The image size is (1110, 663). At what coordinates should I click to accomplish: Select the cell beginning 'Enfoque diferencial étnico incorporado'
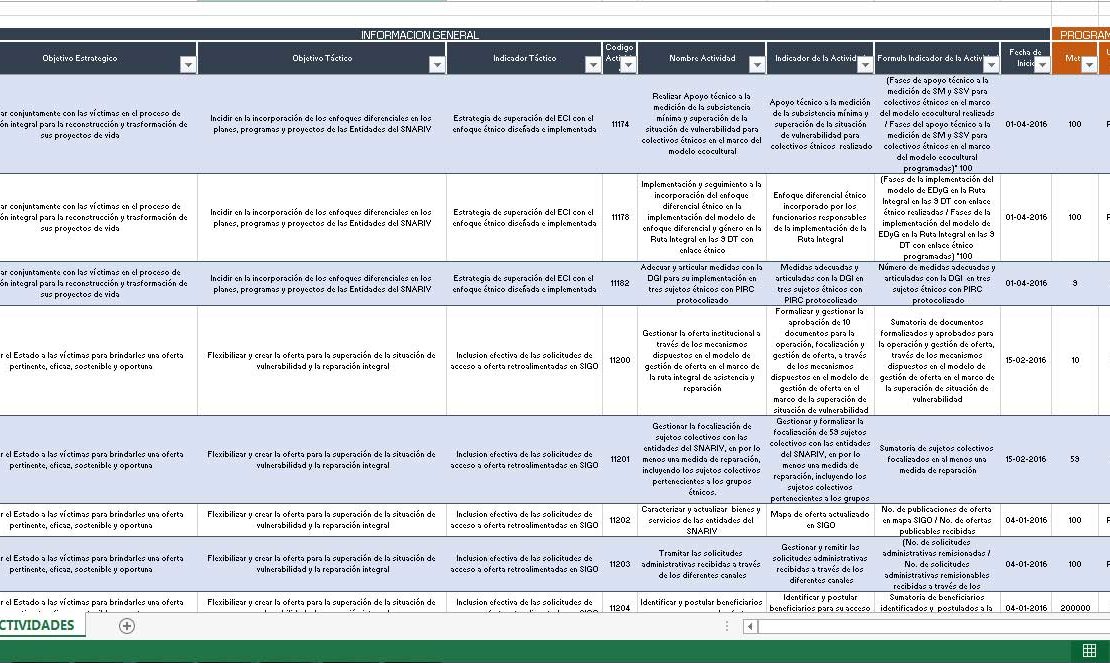pyautogui.click(x=820, y=217)
